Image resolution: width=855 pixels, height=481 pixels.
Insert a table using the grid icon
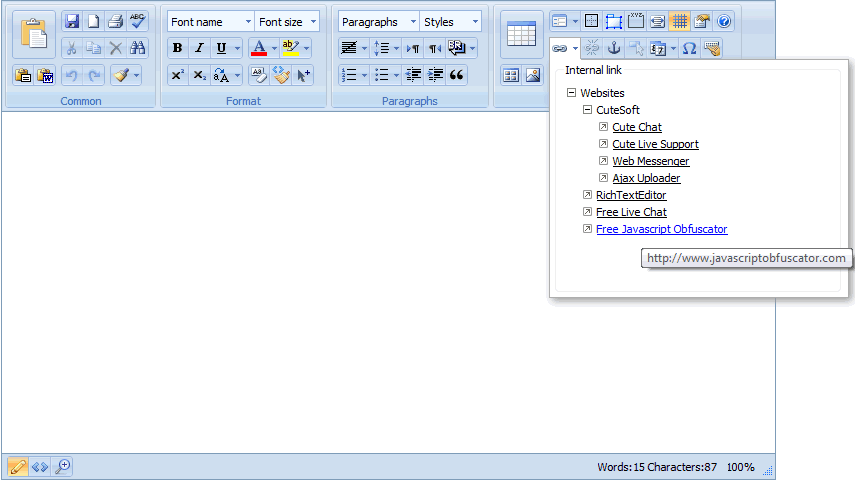click(521, 34)
